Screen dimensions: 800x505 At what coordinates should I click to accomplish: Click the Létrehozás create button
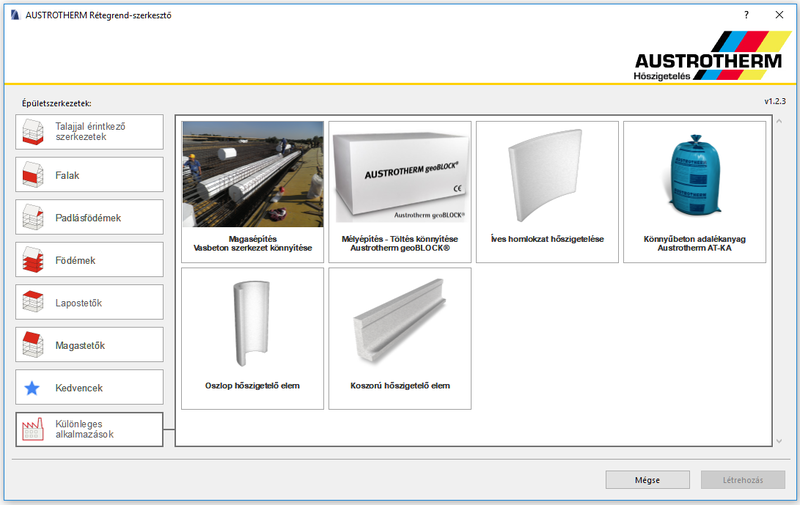pyautogui.click(x=743, y=480)
